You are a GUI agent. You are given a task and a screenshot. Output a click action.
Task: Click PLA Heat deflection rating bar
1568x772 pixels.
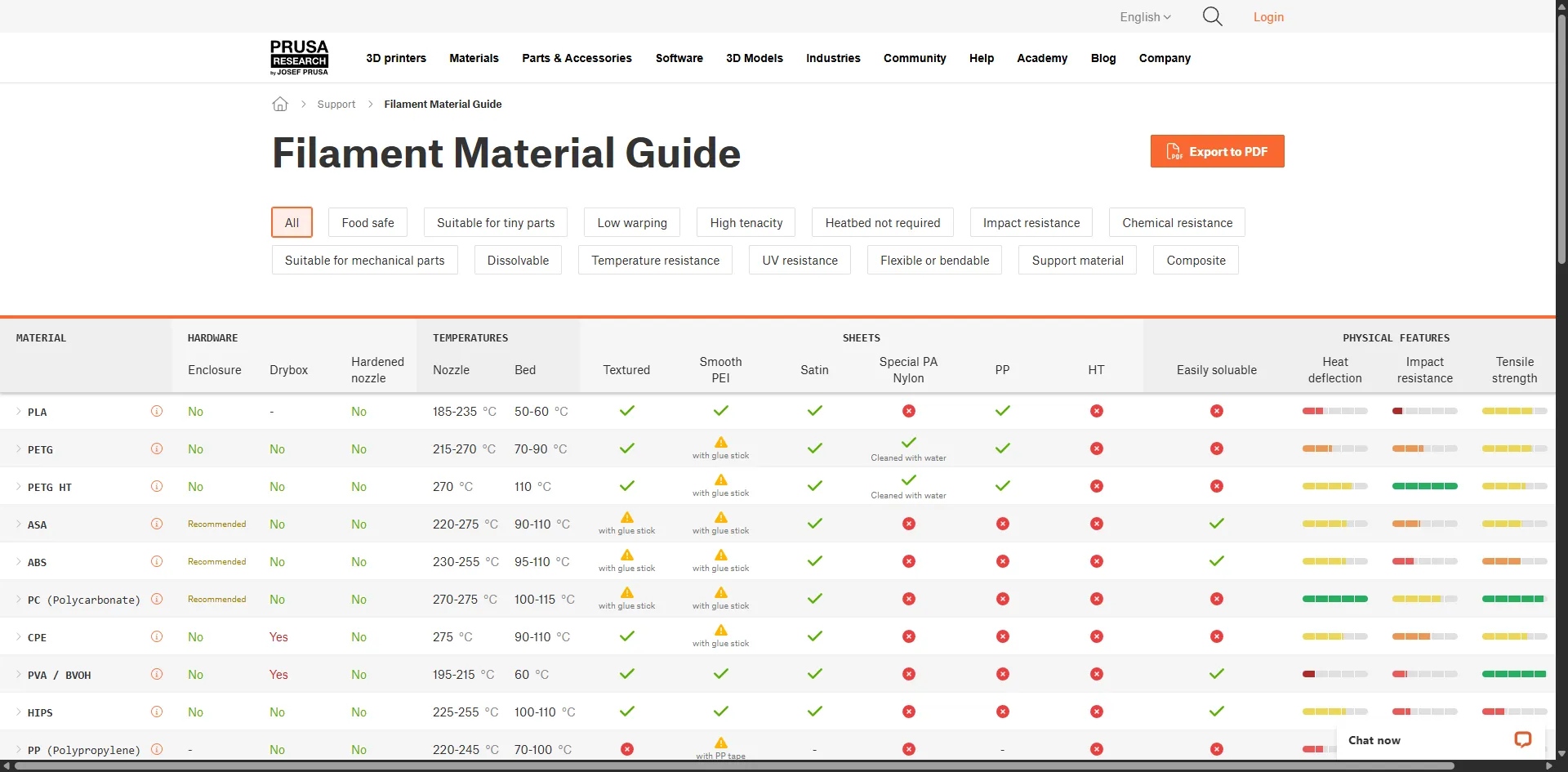click(x=1335, y=411)
